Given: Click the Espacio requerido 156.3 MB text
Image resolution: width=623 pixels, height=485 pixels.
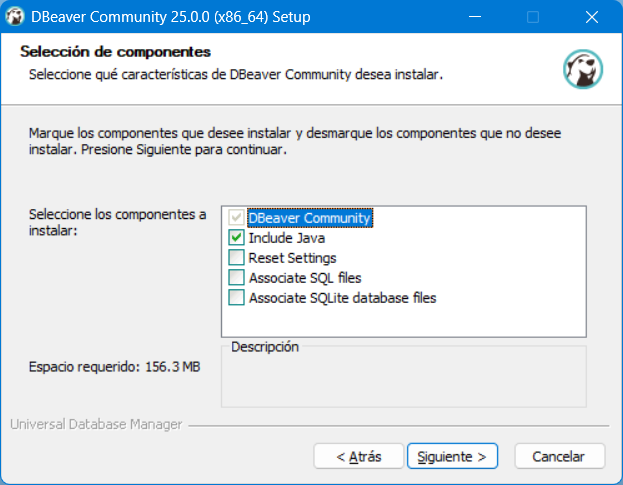Looking at the screenshot, I should 114,367.
